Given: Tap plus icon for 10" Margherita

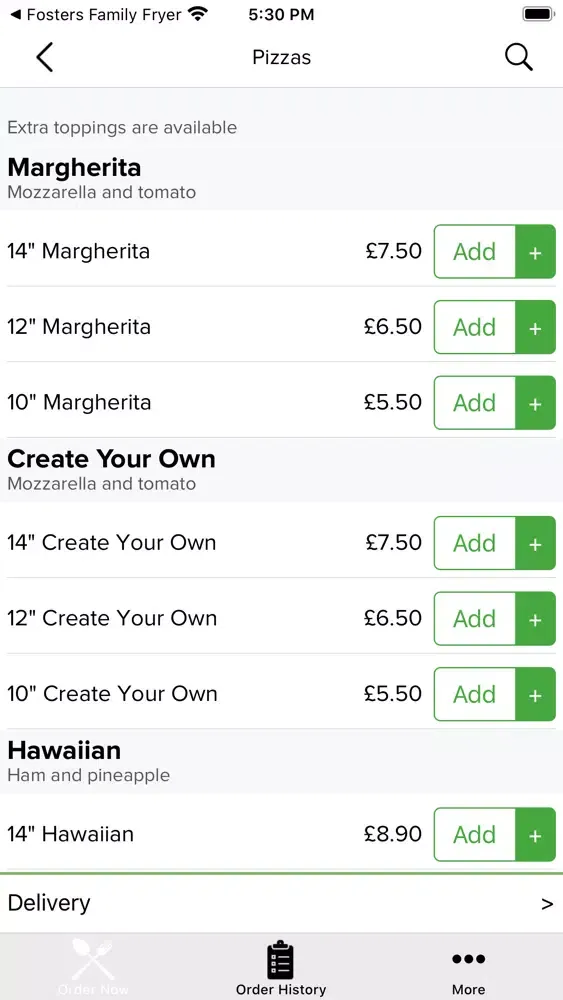Looking at the screenshot, I should point(535,403).
